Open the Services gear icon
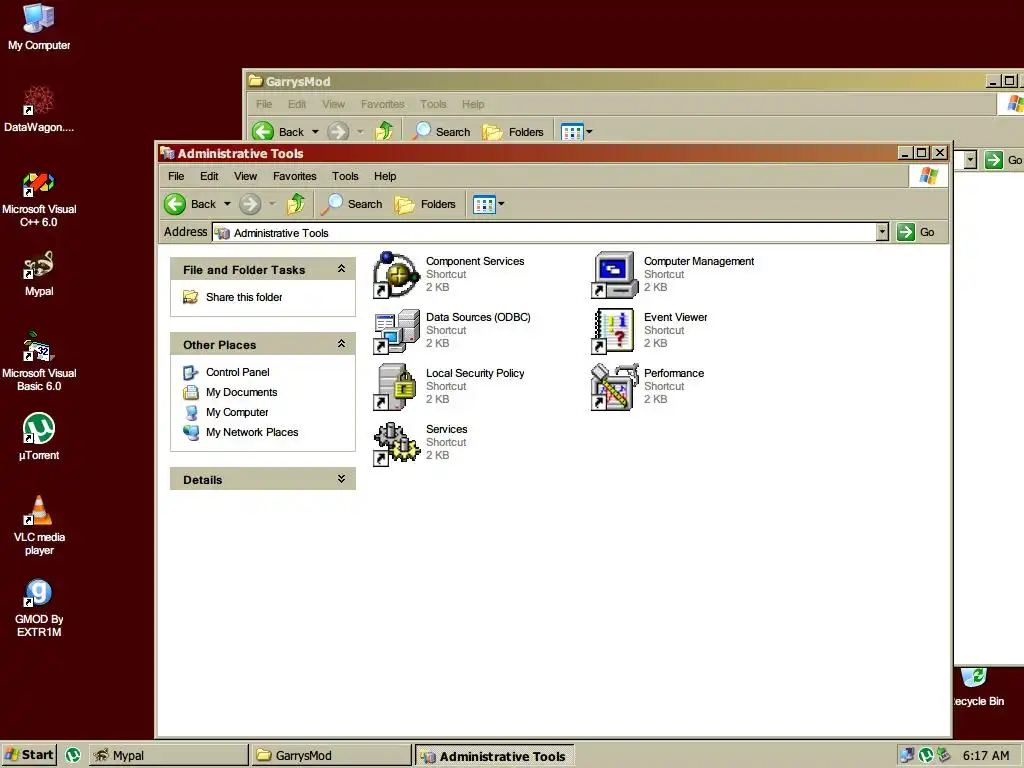This screenshot has height=768, width=1024. (x=396, y=444)
